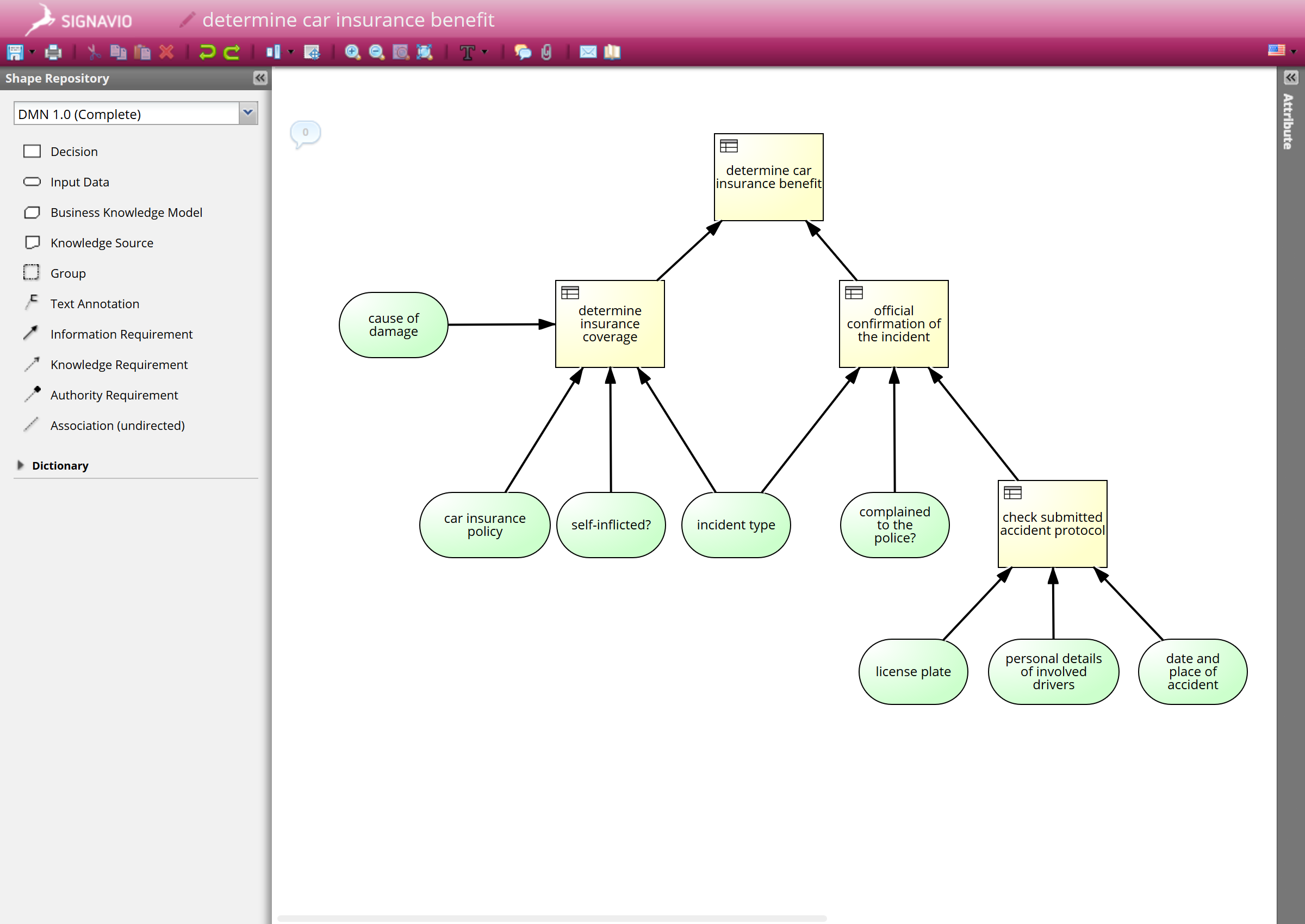Image resolution: width=1305 pixels, height=924 pixels.
Task: Click the Text formatting T icon
Action: tap(467, 52)
